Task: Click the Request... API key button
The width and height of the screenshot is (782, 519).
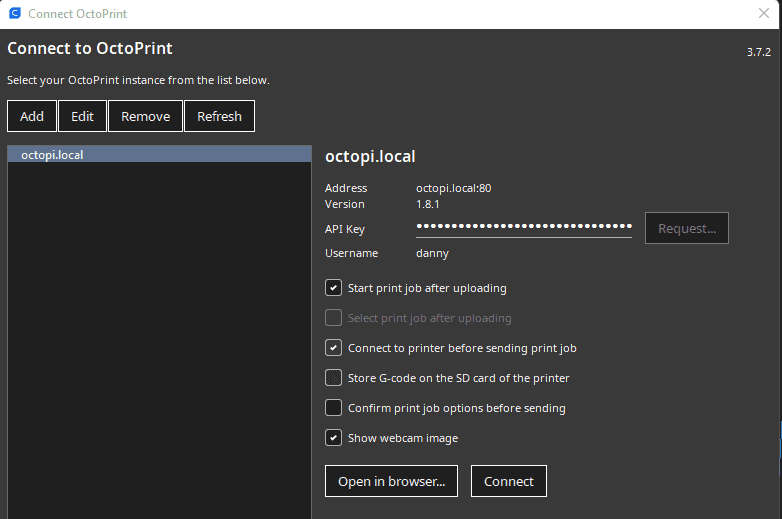Action: click(x=687, y=228)
